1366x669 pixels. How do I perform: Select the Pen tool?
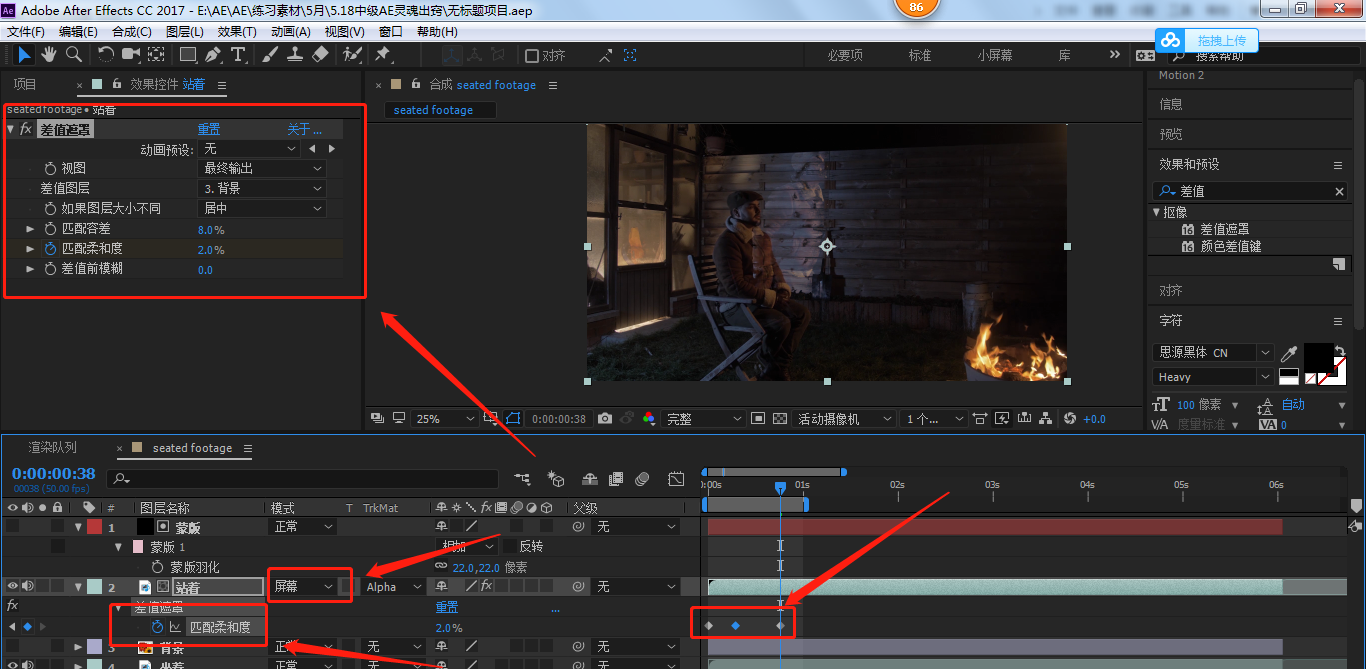pyautogui.click(x=213, y=54)
